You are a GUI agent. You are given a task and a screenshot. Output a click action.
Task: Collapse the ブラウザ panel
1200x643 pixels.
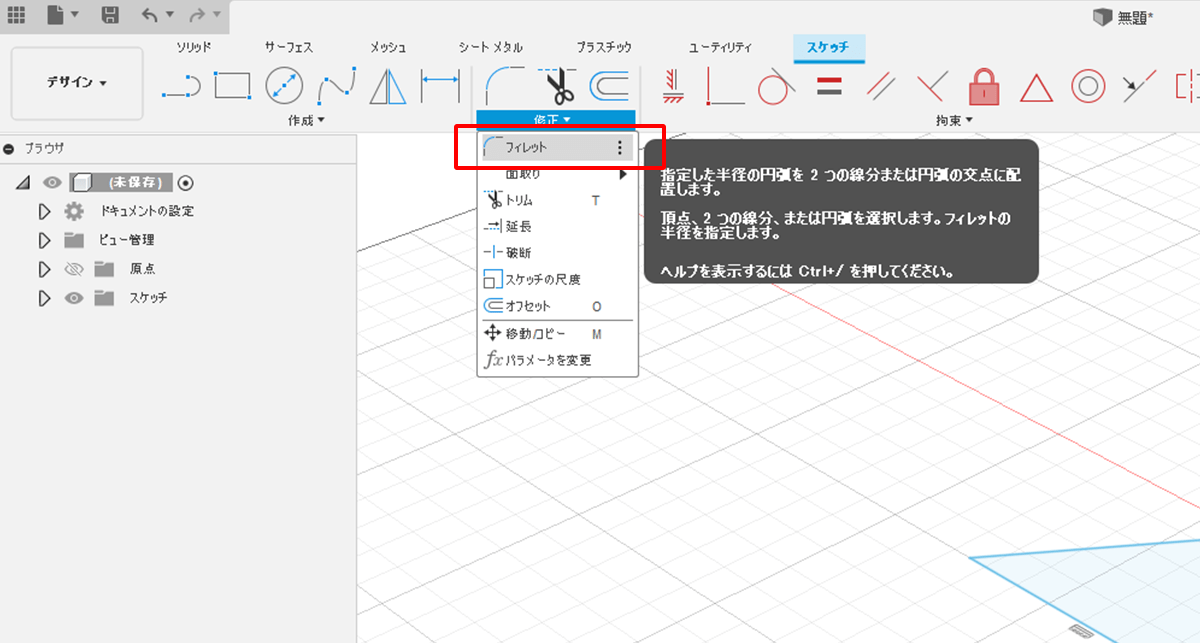coord(9,148)
